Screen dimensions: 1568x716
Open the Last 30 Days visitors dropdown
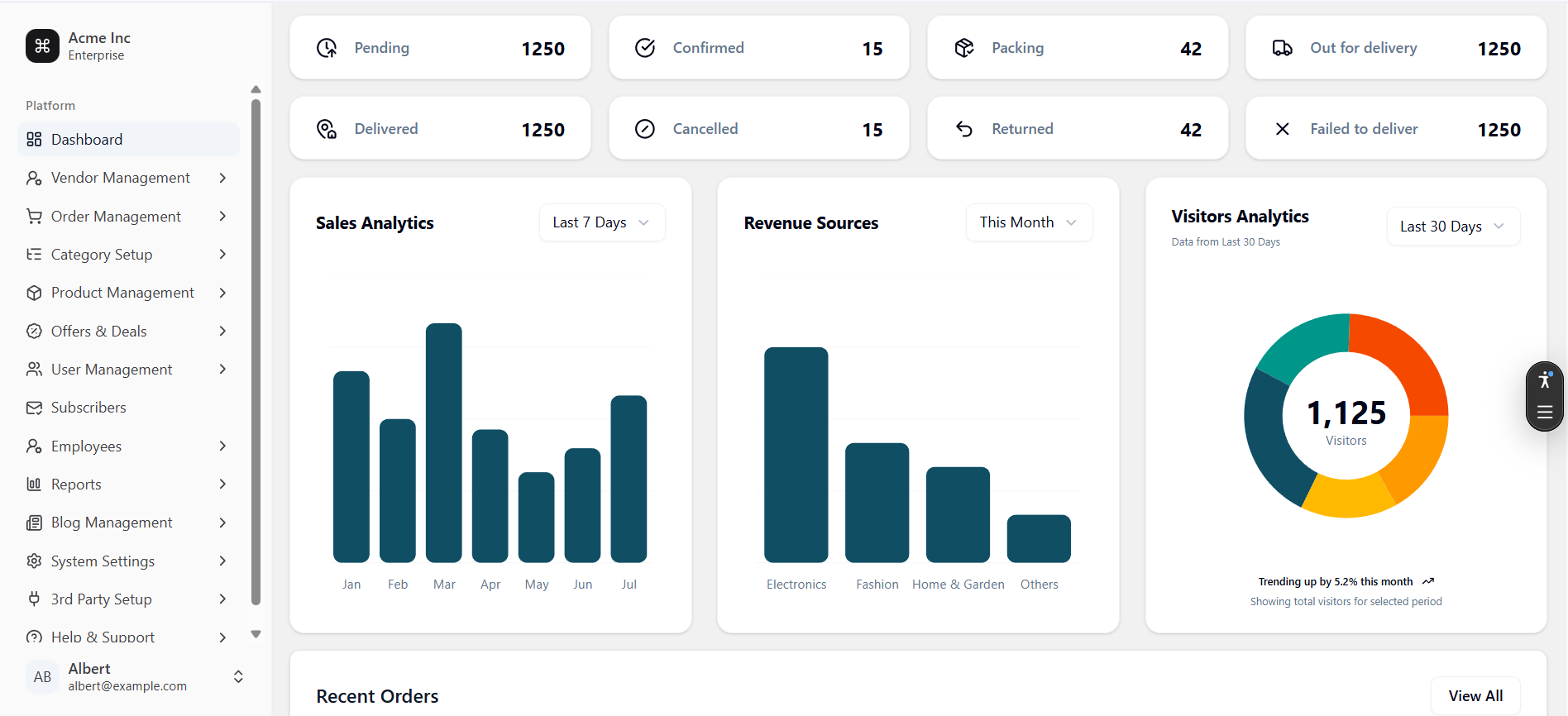click(1453, 227)
